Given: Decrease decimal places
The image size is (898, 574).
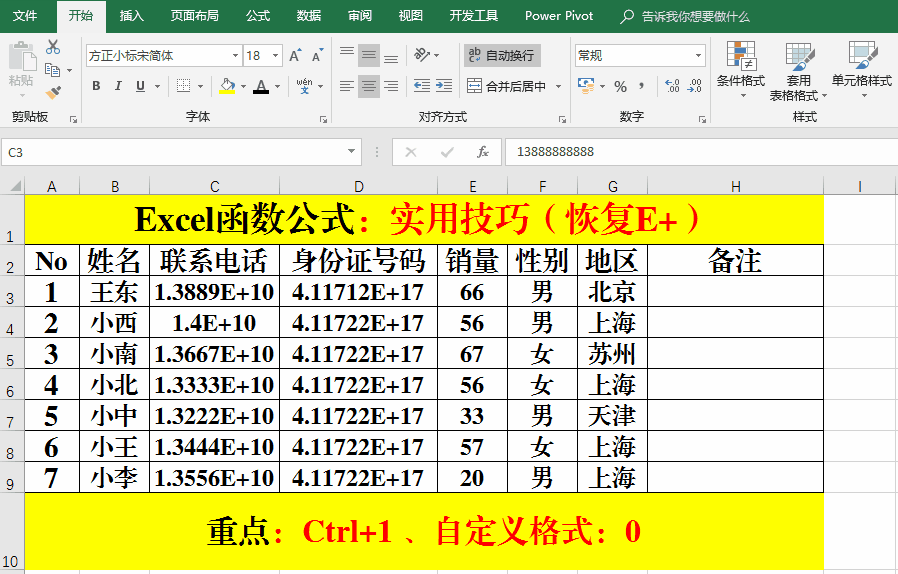Looking at the screenshot, I should pos(694,86).
